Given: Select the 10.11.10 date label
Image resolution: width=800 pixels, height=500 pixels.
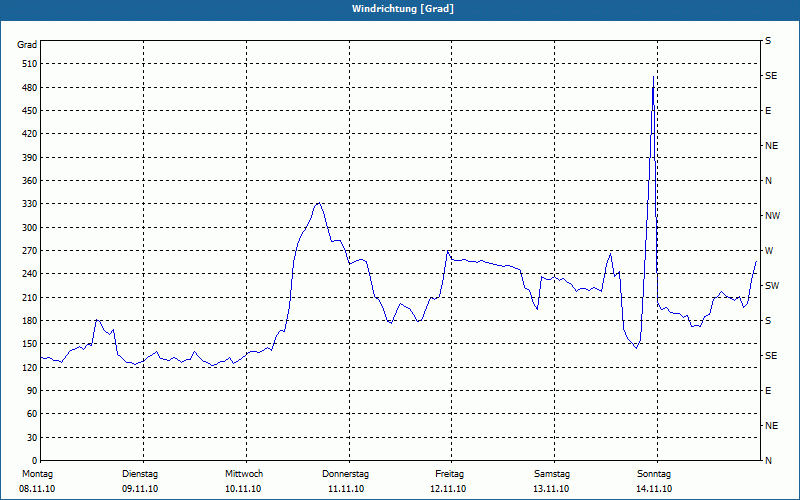Looking at the screenshot, I should [x=243, y=489].
